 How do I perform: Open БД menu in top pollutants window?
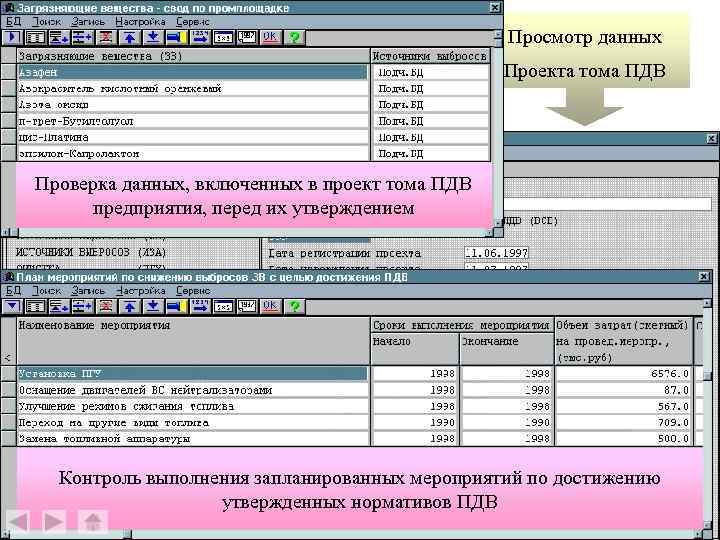[x=13, y=22]
